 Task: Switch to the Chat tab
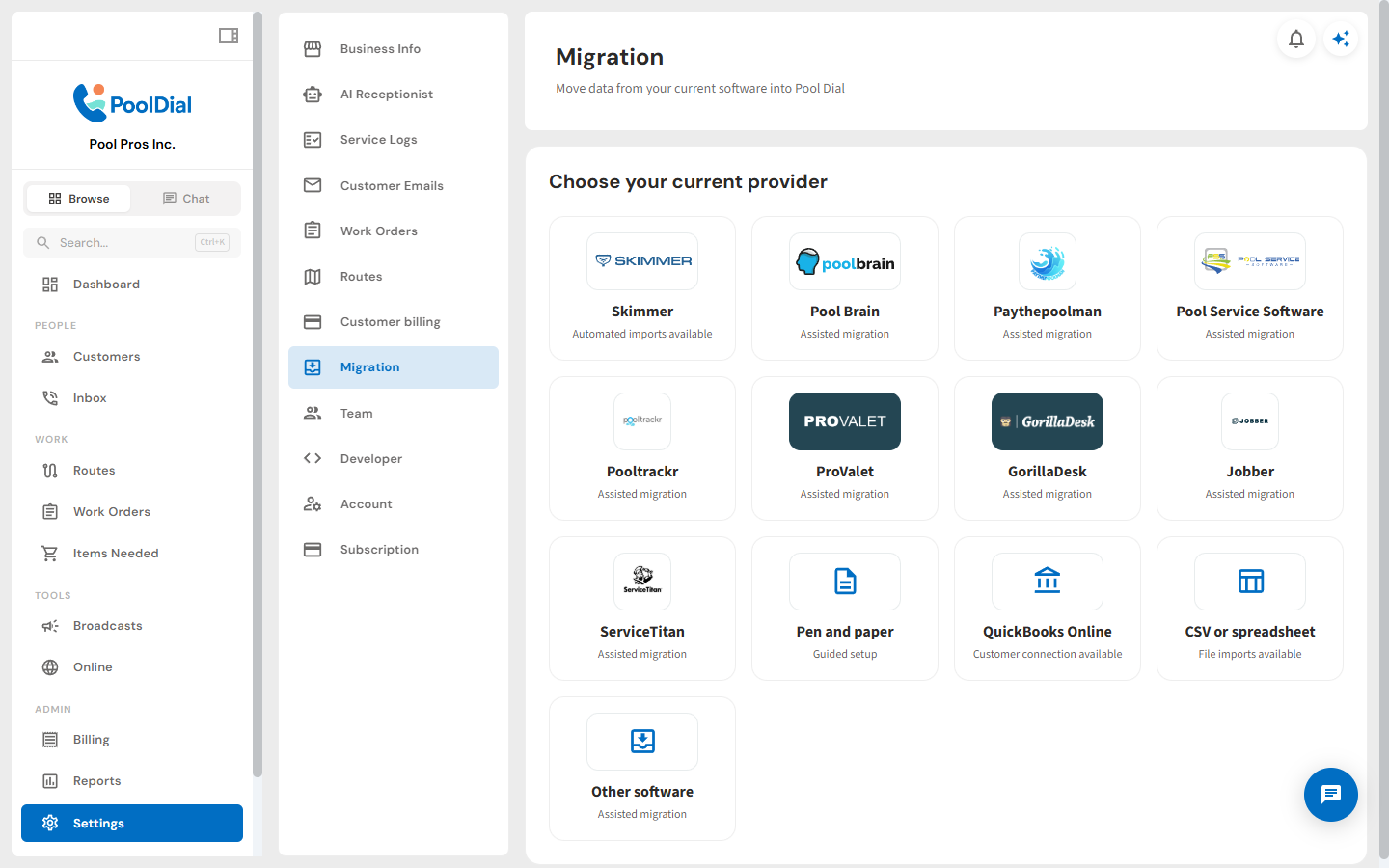click(186, 199)
